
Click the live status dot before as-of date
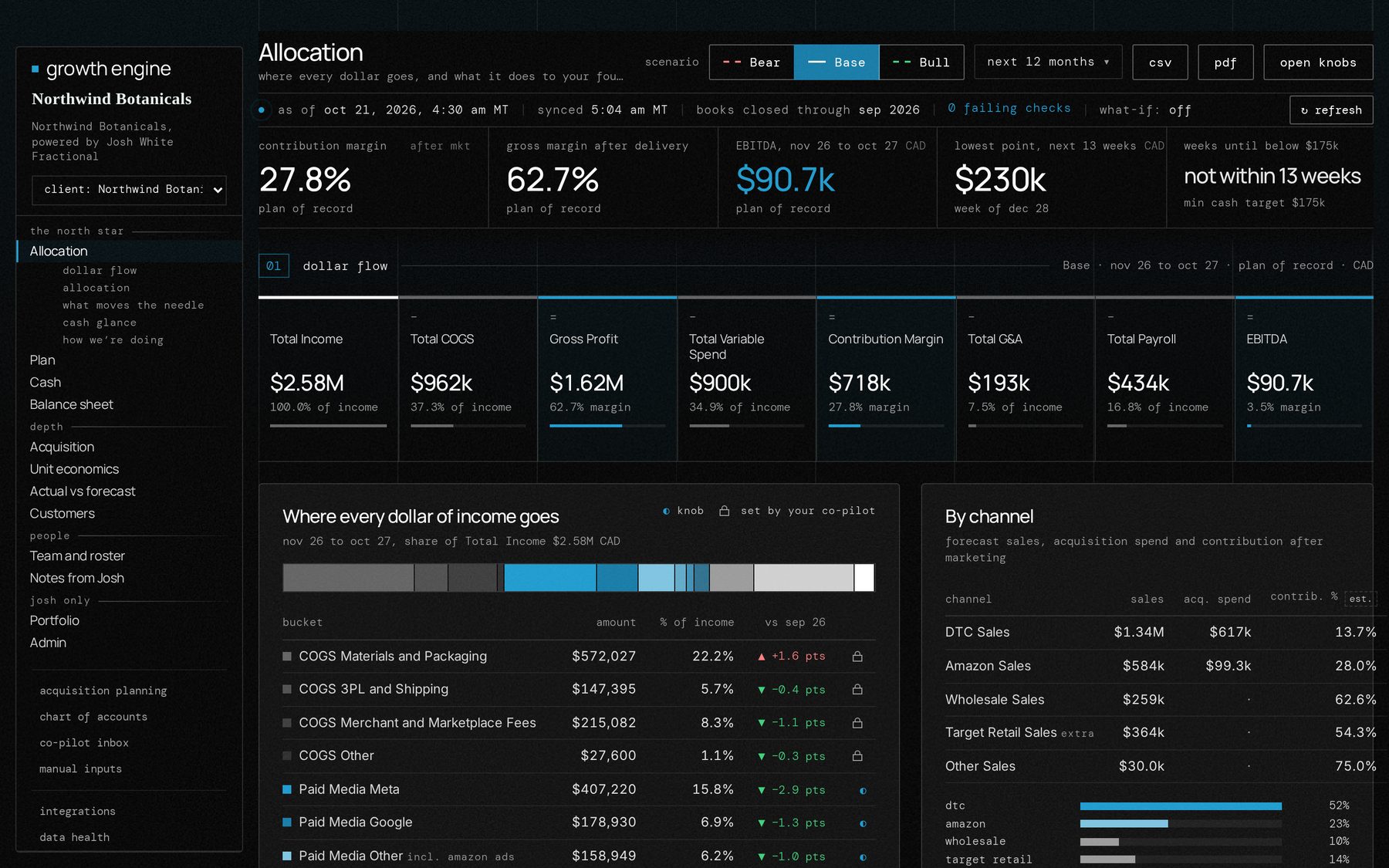pos(262,110)
